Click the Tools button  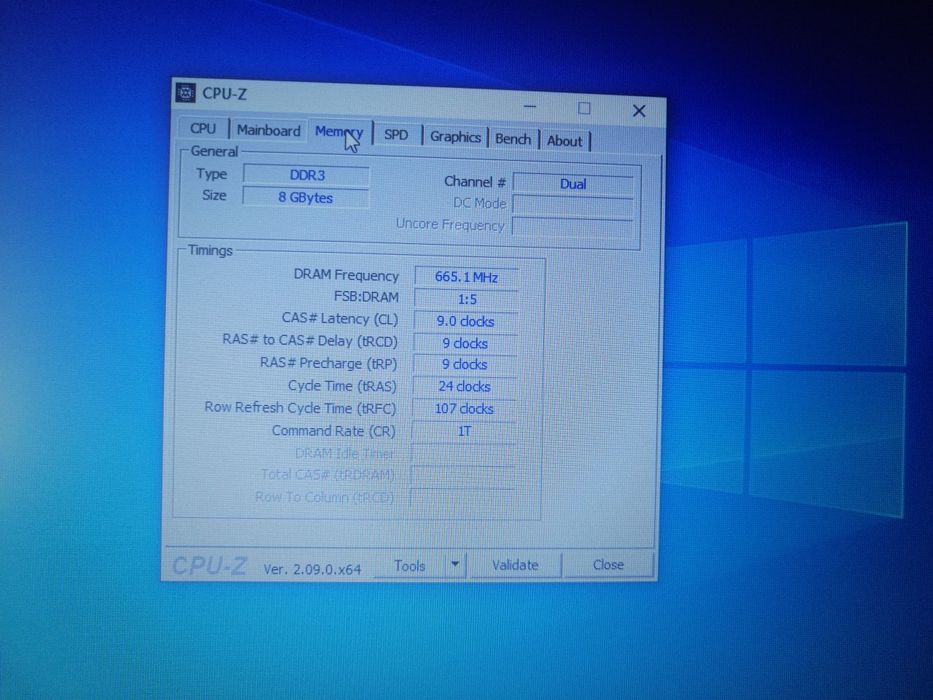(x=410, y=566)
